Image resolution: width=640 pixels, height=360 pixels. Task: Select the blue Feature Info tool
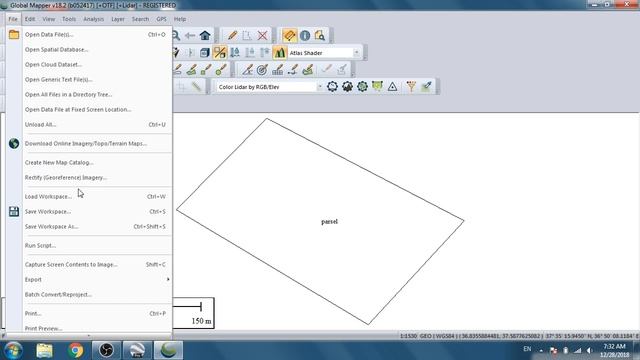tap(305, 36)
